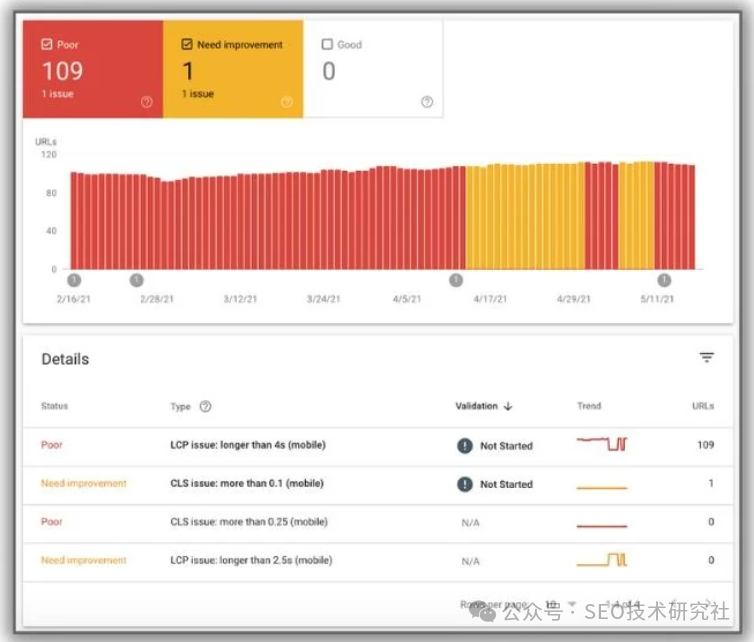This screenshot has width=754, height=642.
Task: Open the Rows per page dropdown
Action: 571,605
